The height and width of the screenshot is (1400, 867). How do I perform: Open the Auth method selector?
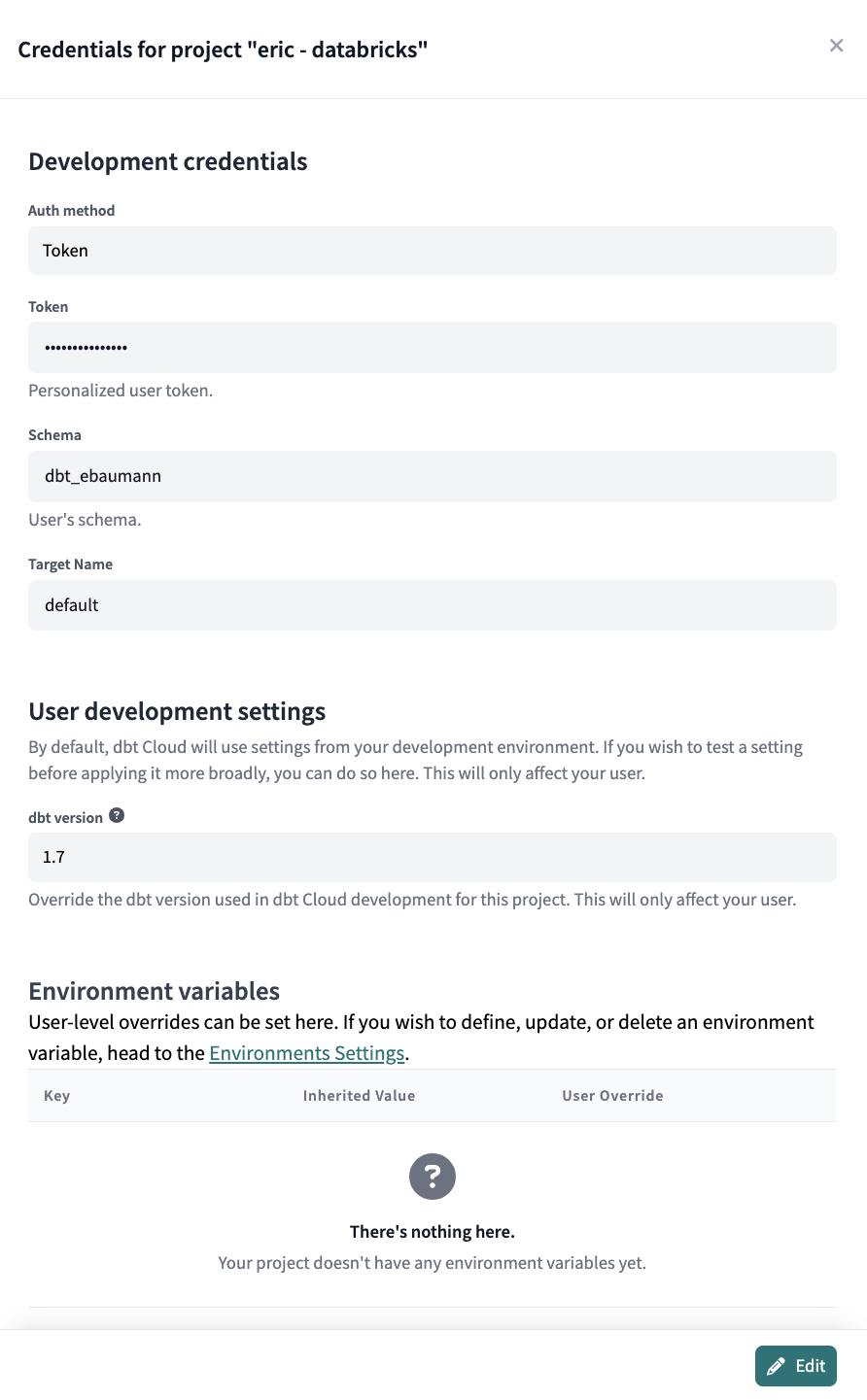coord(432,250)
